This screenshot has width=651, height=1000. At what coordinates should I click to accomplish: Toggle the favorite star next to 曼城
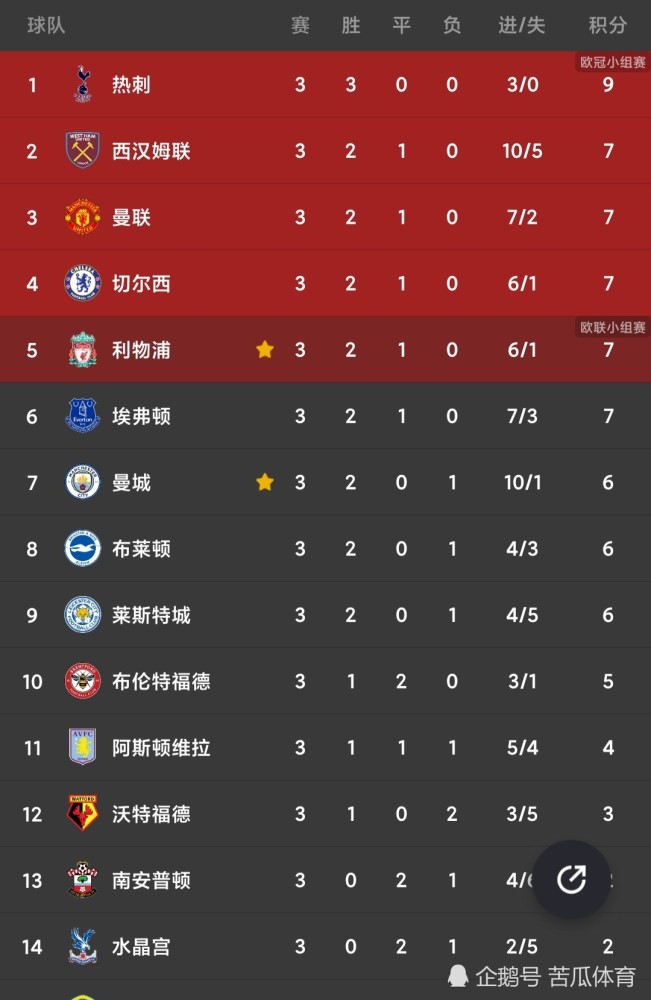point(265,482)
